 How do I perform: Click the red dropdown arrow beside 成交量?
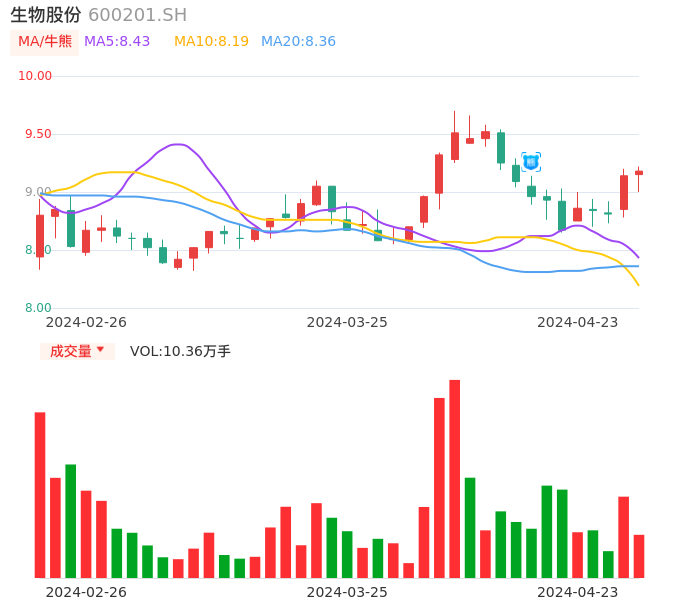100,350
